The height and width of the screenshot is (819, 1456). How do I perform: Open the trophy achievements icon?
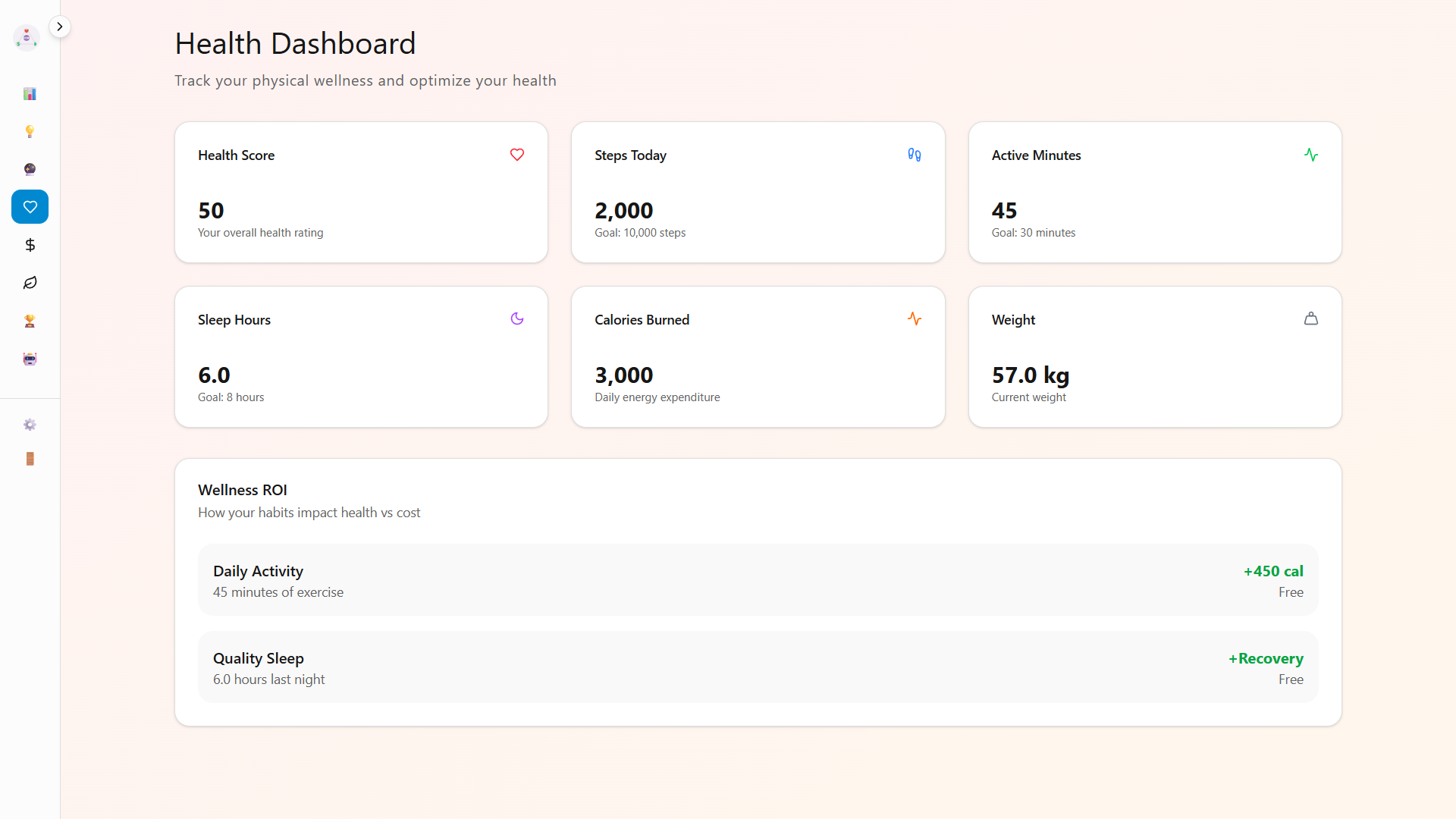30,321
